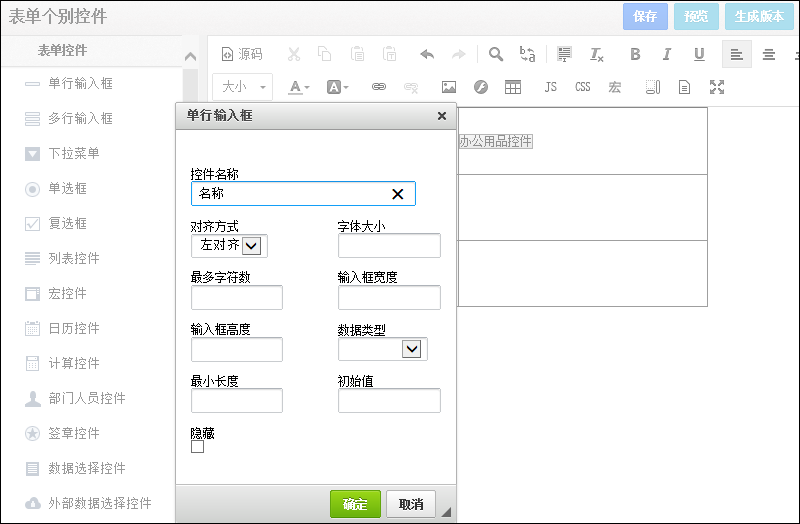Image resolution: width=800 pixels, height=524 pixels.
Task: Select 日历控件 item
Action: [62, 328]
